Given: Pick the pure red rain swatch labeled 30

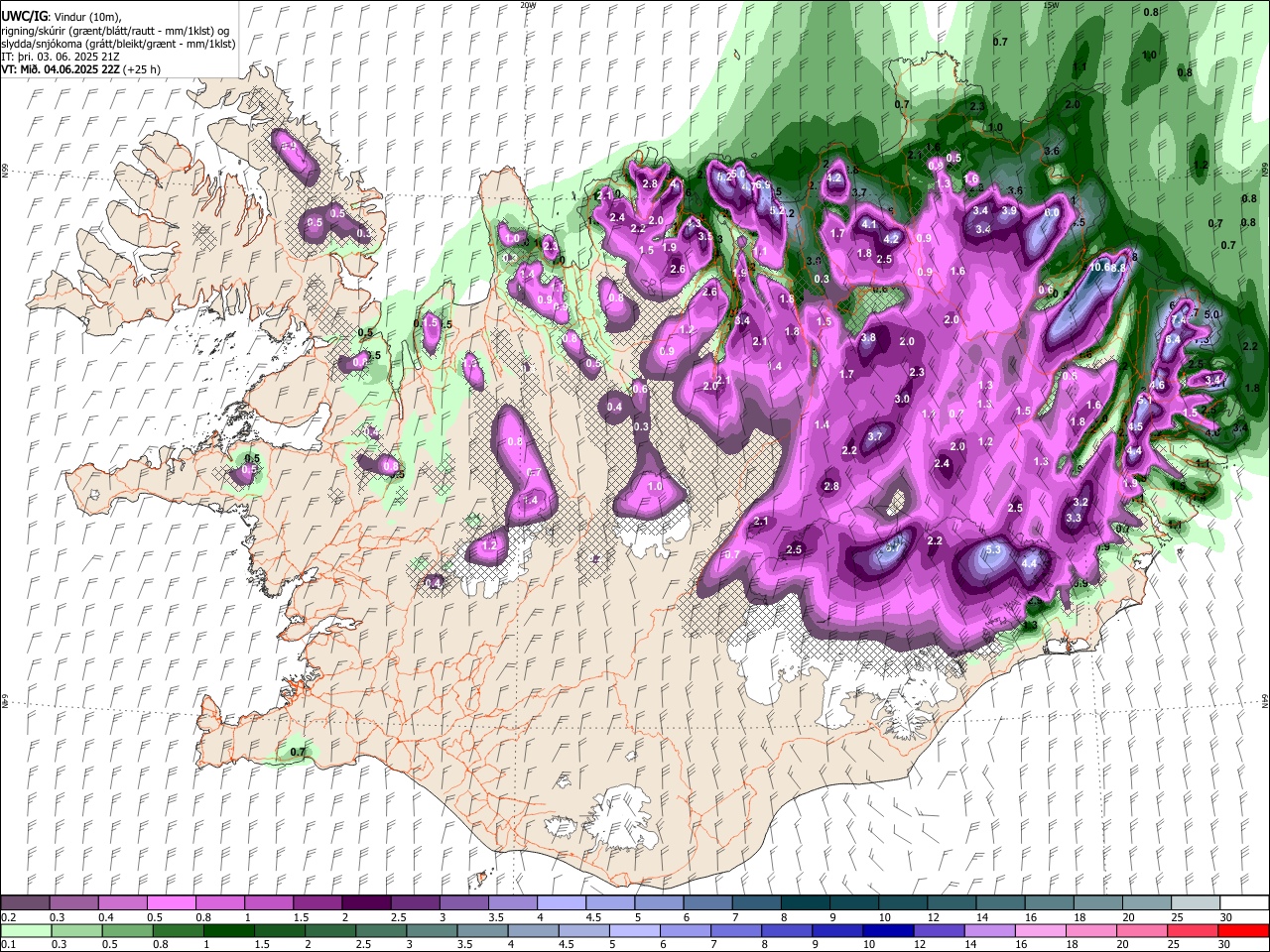Looking at the screenshot, I should (x=1243, y=930).
